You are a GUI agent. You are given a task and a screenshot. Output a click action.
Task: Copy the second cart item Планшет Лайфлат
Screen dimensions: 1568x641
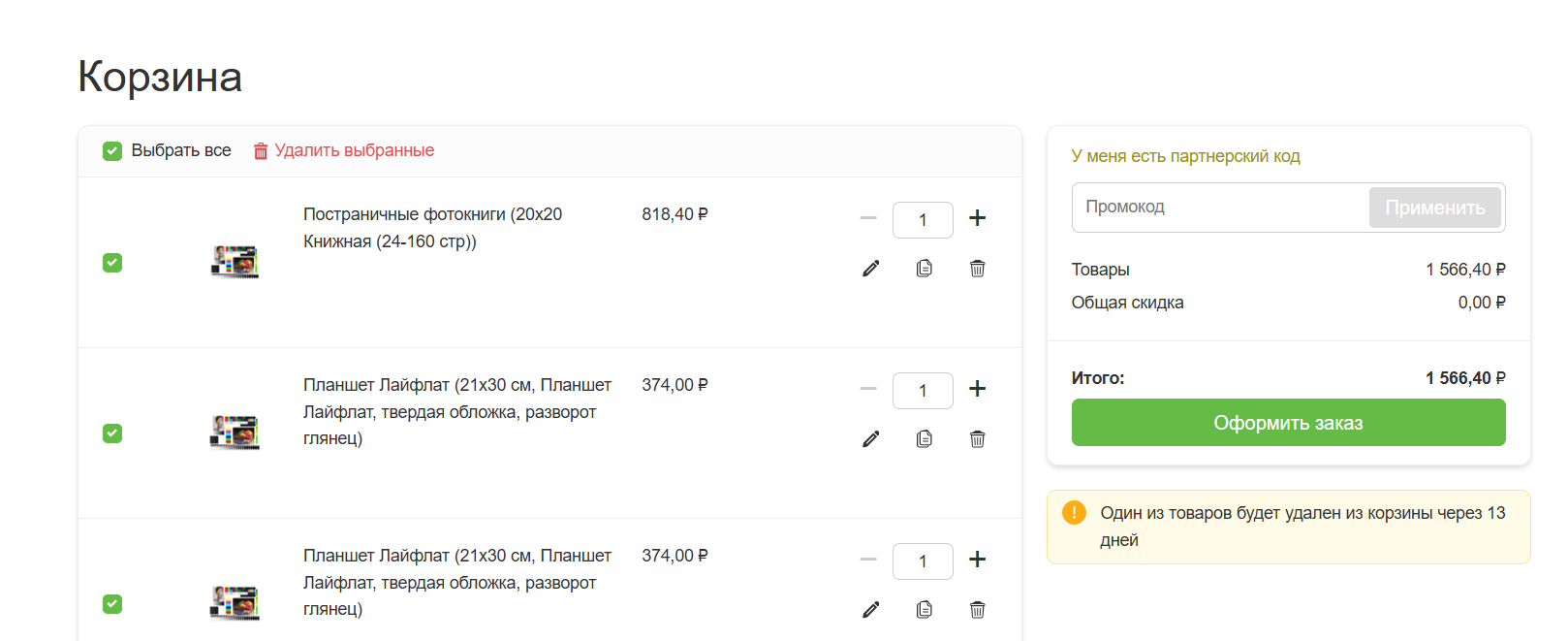pyautogui.click(x=925, y=439)
